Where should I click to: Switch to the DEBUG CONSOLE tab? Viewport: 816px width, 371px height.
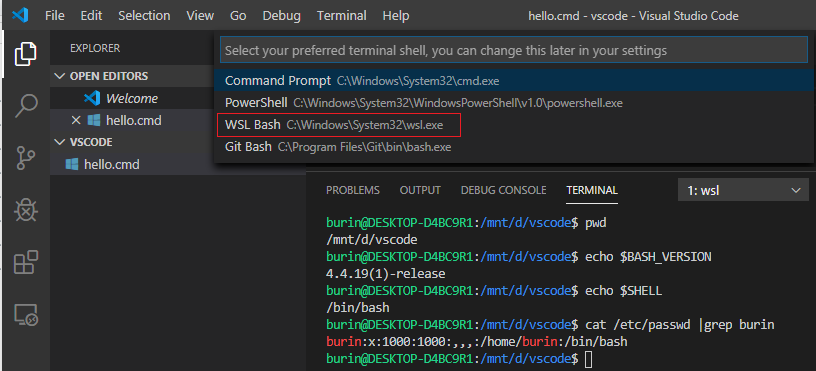(x=503, y=190)
